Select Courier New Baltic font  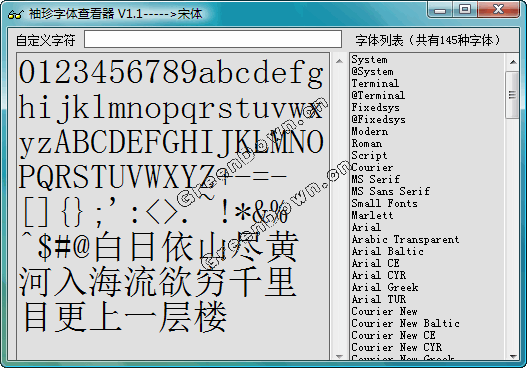[x=405, y=323]
